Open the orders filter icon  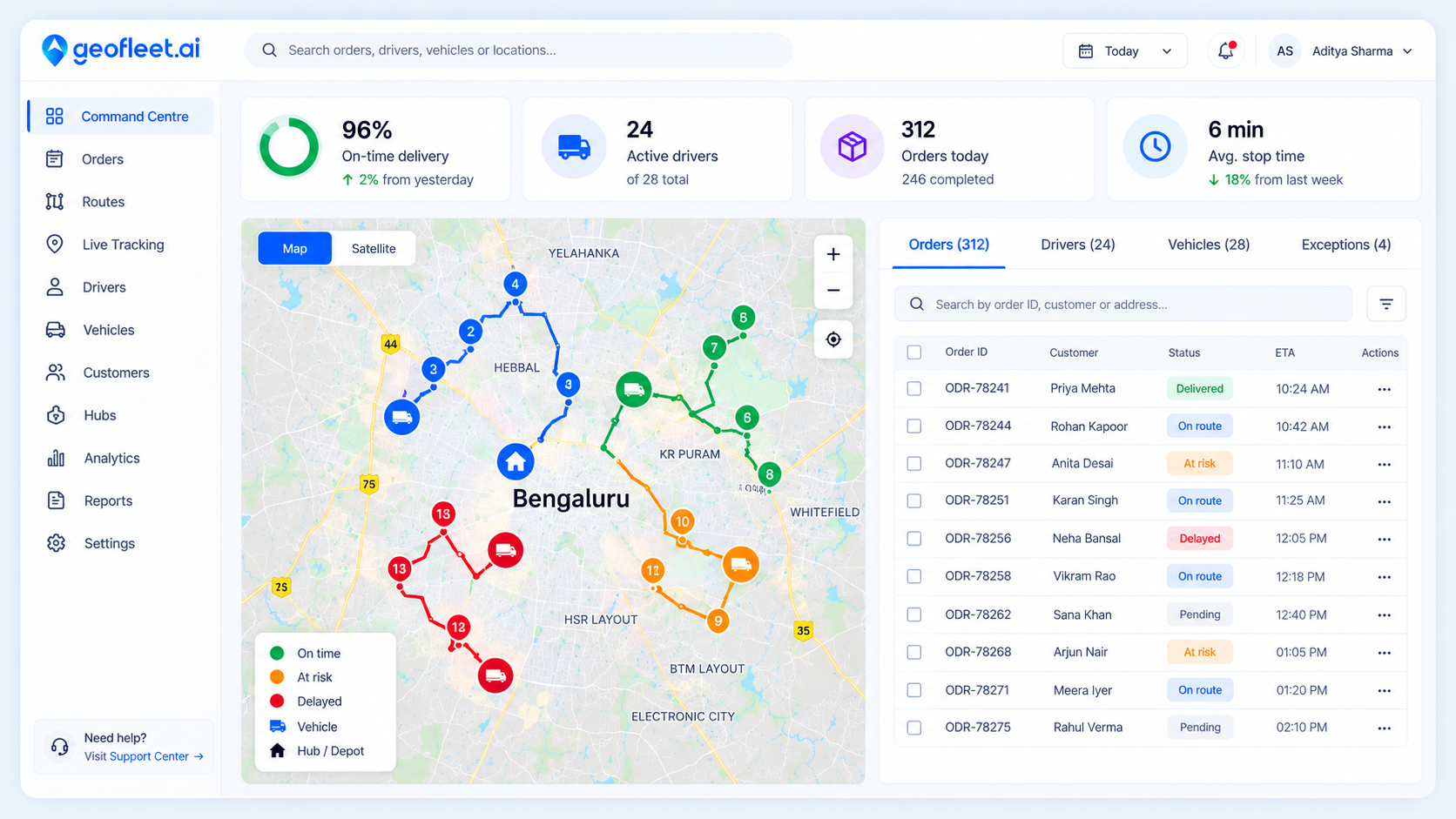pos(1386,304)
